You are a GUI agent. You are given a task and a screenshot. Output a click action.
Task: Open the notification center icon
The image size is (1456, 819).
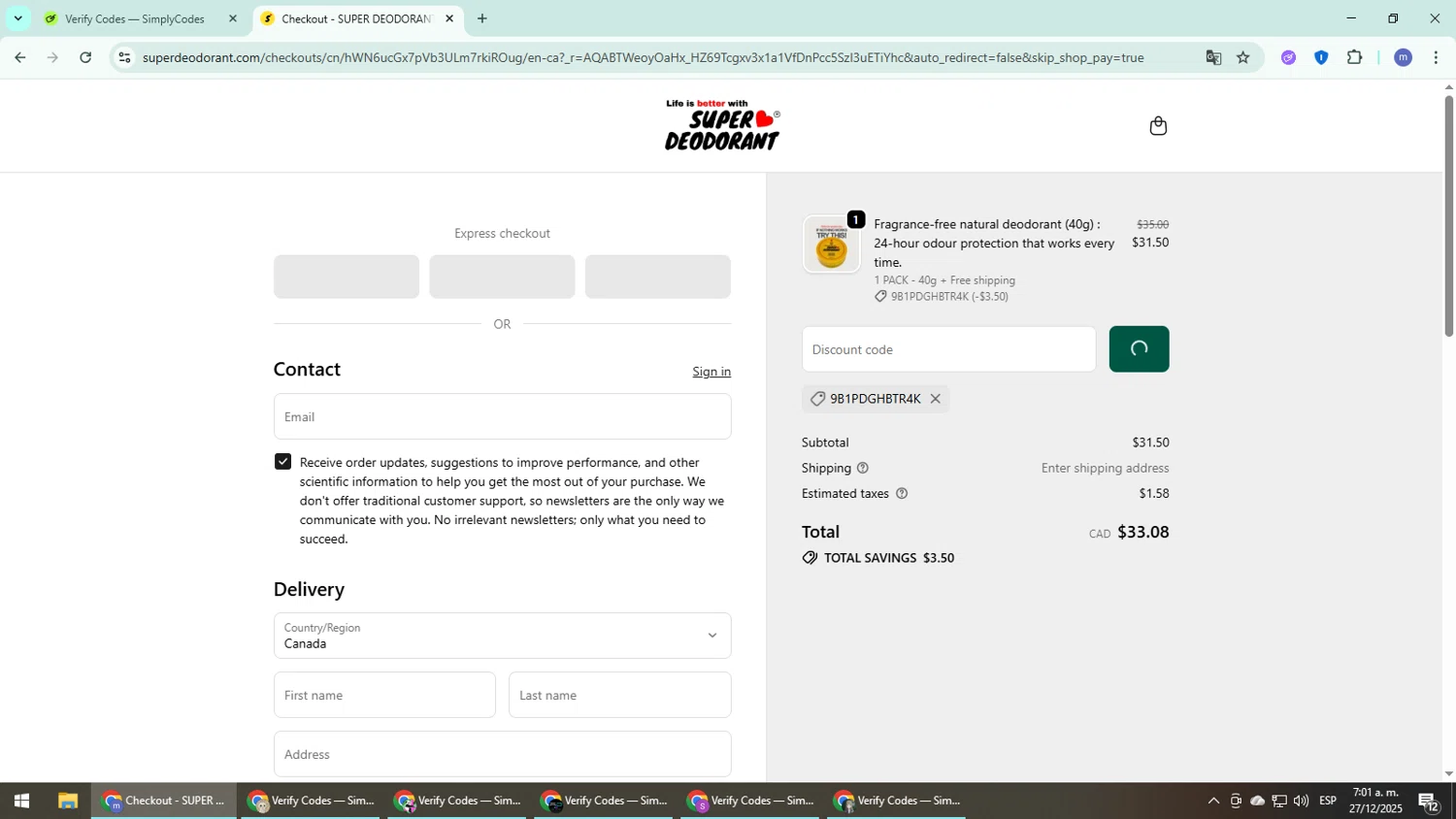pos(1429,801)
